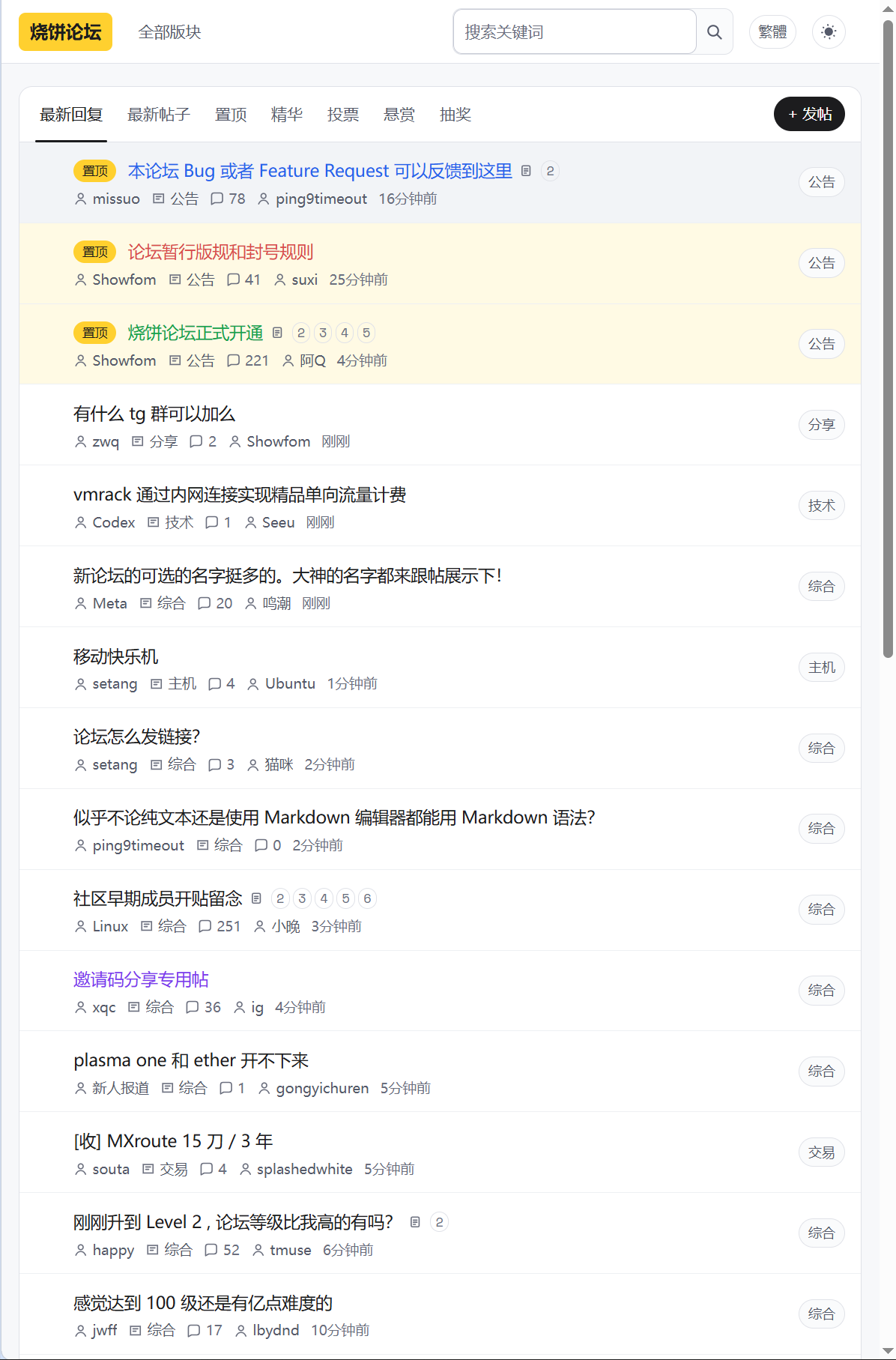Open the 社区早期成员开贴留念 thread
The width and height of the screenshot is (896, 1360).
tap(158, 898)
